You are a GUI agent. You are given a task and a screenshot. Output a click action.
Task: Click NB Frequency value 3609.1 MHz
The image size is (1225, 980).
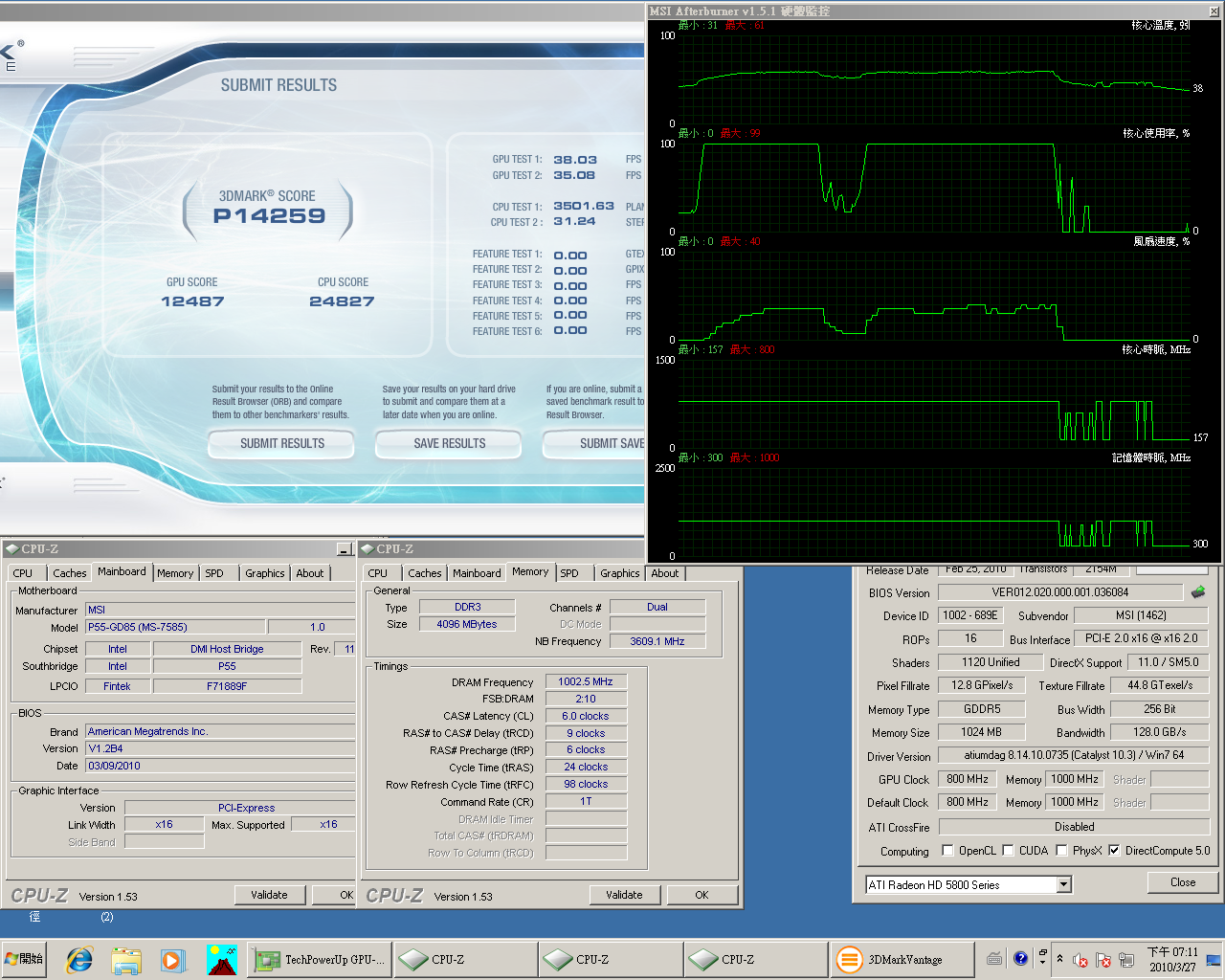pos(657,641)
